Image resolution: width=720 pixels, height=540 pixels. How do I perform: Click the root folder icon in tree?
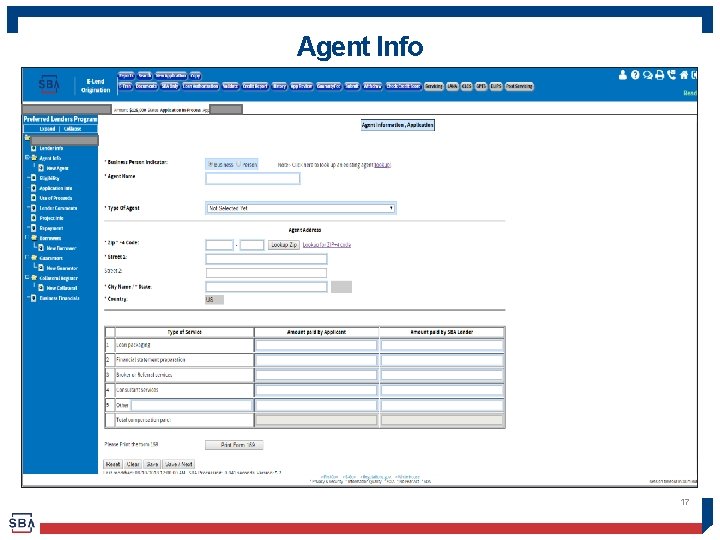tap(28, 137)
